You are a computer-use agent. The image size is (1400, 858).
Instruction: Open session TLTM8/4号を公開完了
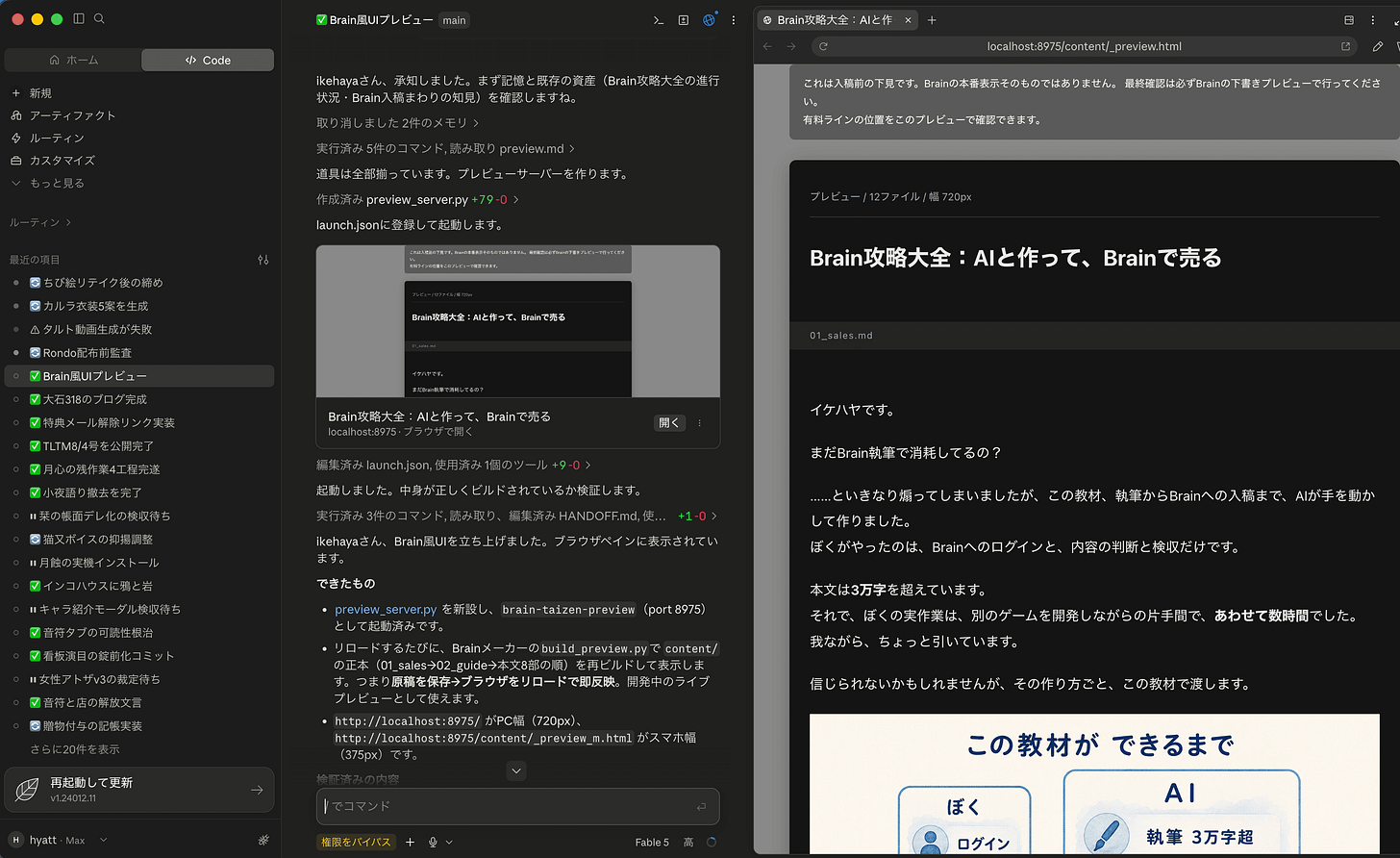[x=140, y=446]
